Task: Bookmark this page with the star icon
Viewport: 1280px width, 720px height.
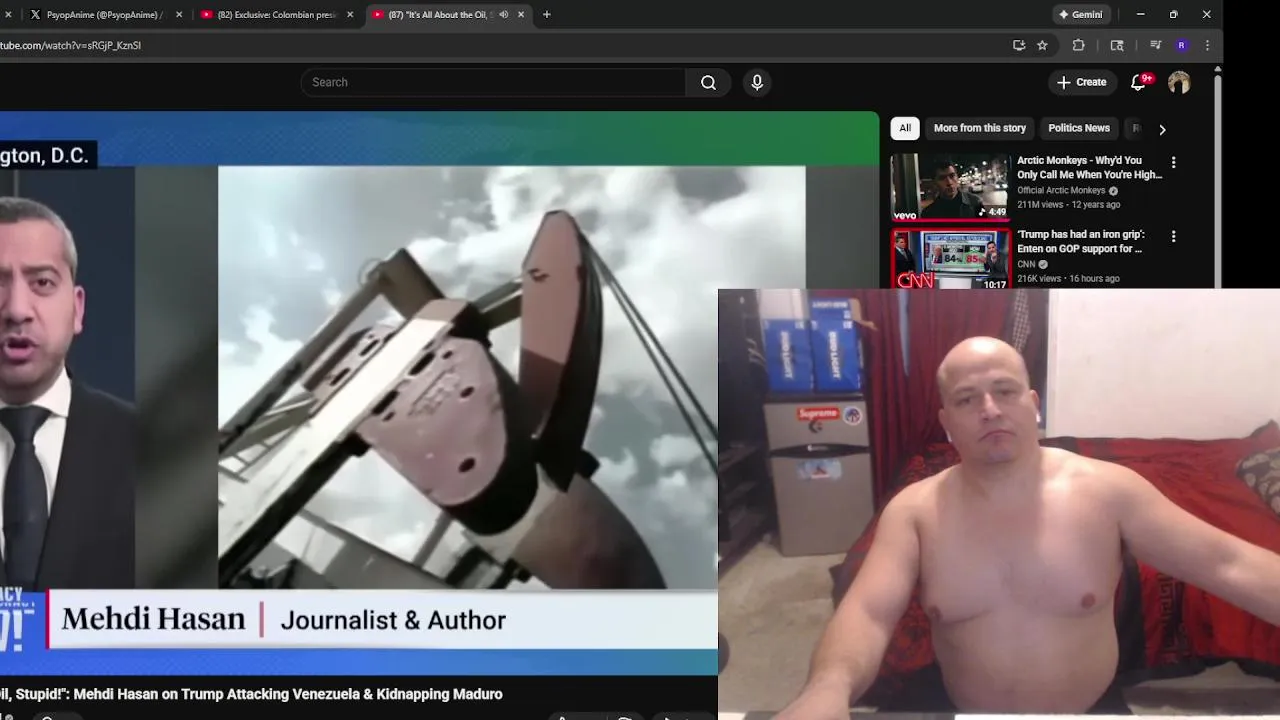Action: (1042, 45)
